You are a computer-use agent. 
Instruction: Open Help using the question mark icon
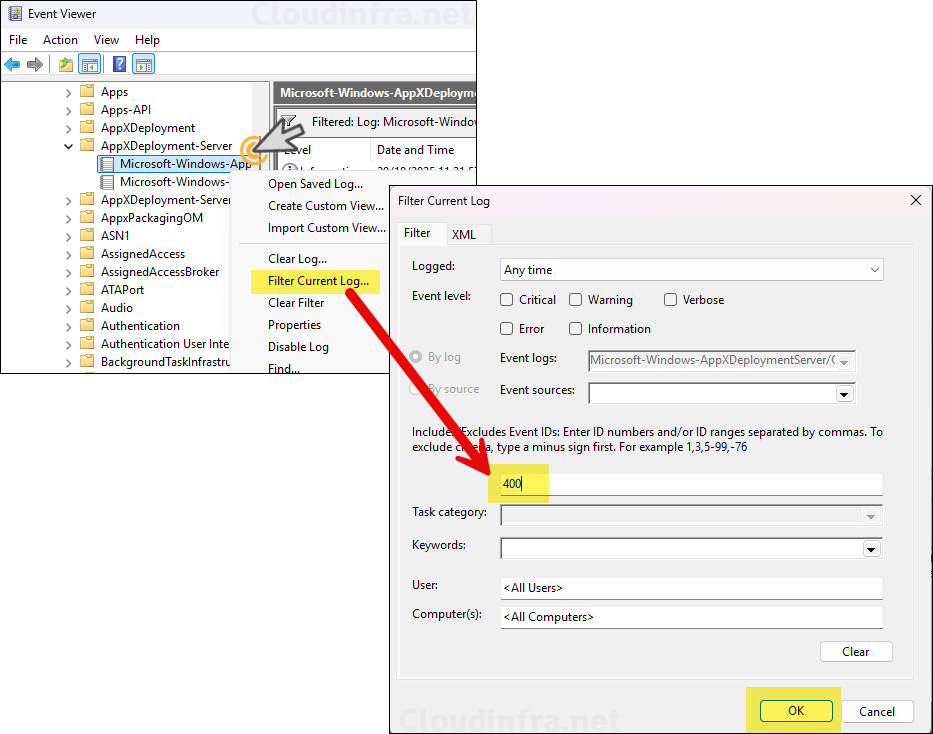pos(118,63)
